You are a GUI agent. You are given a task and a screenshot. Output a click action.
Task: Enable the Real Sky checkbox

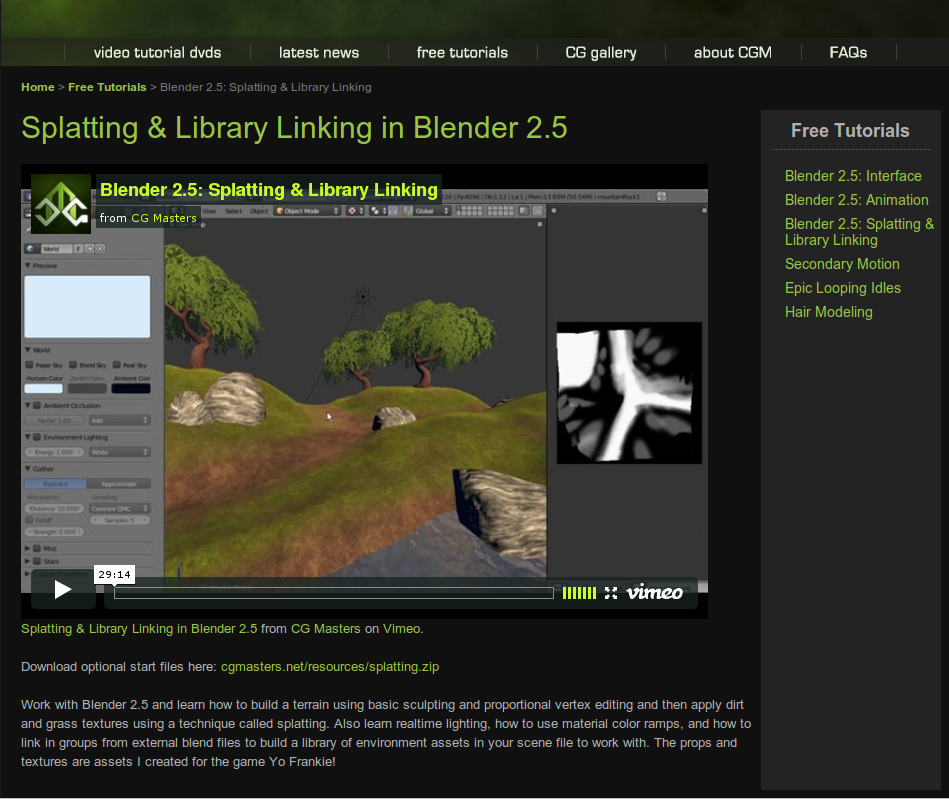point(116,364)
